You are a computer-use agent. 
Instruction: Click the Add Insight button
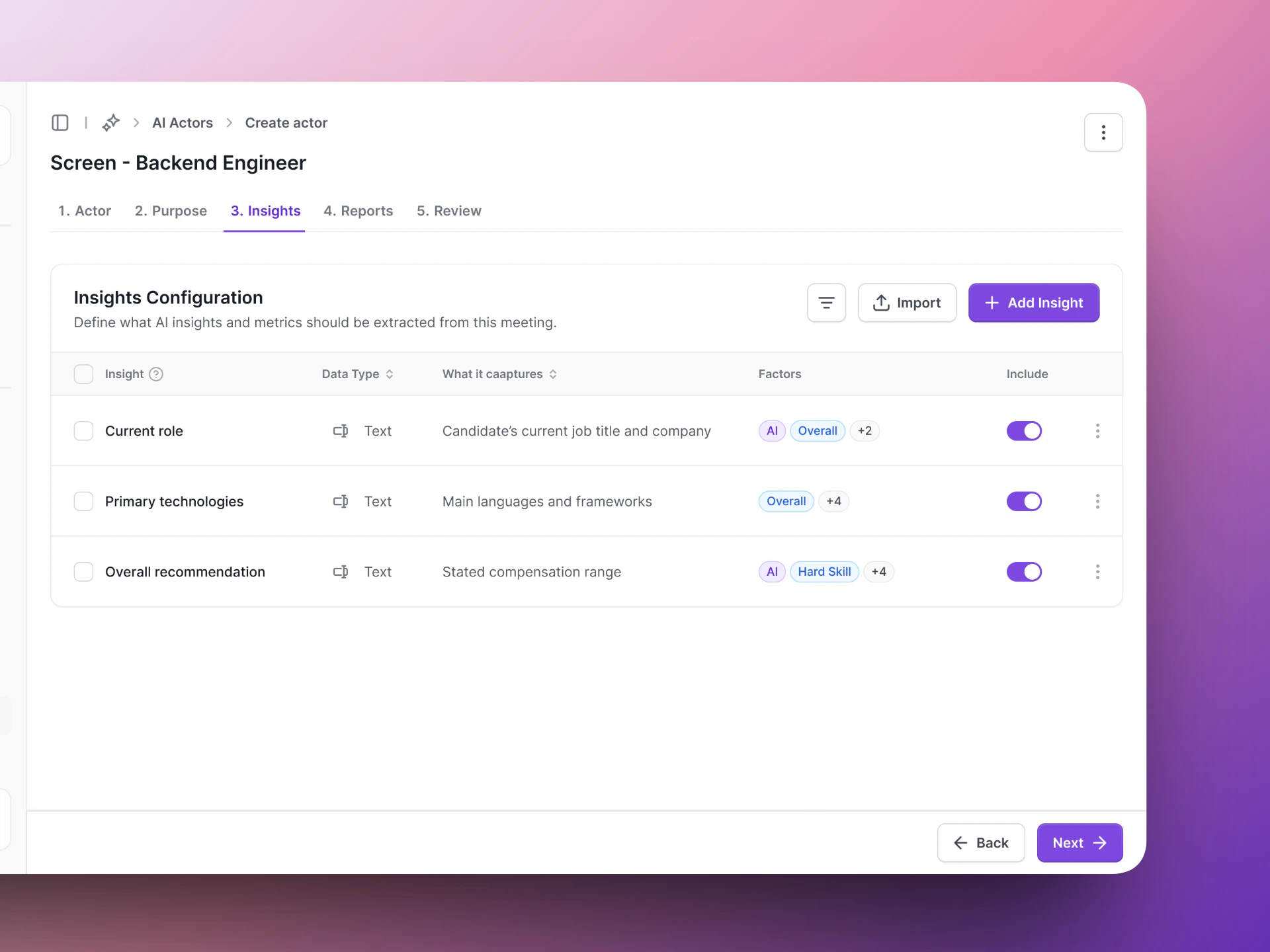tap(1033, 303)
